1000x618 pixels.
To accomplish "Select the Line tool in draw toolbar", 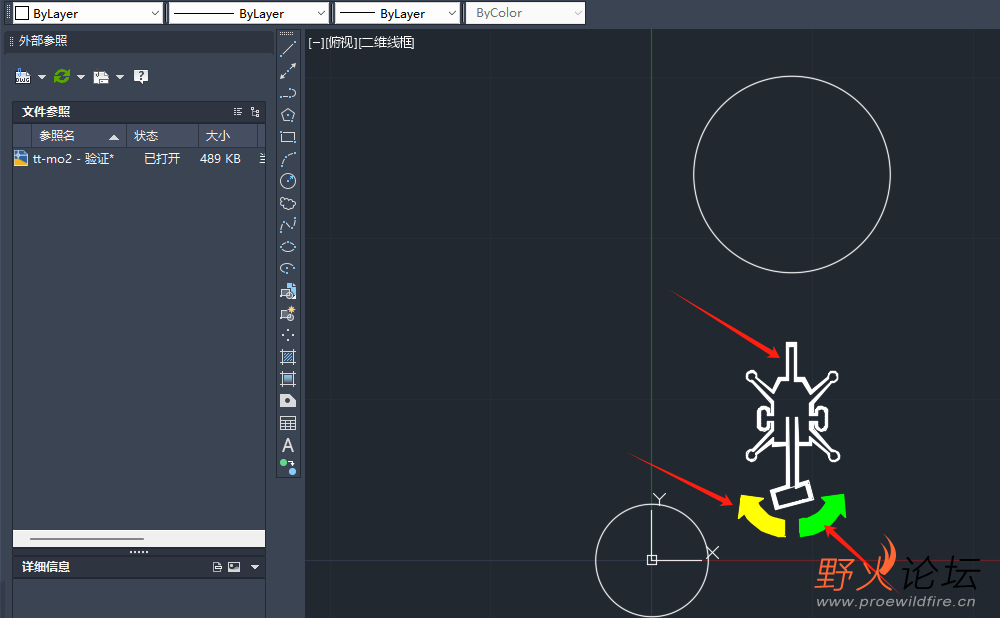I will 288,49.
